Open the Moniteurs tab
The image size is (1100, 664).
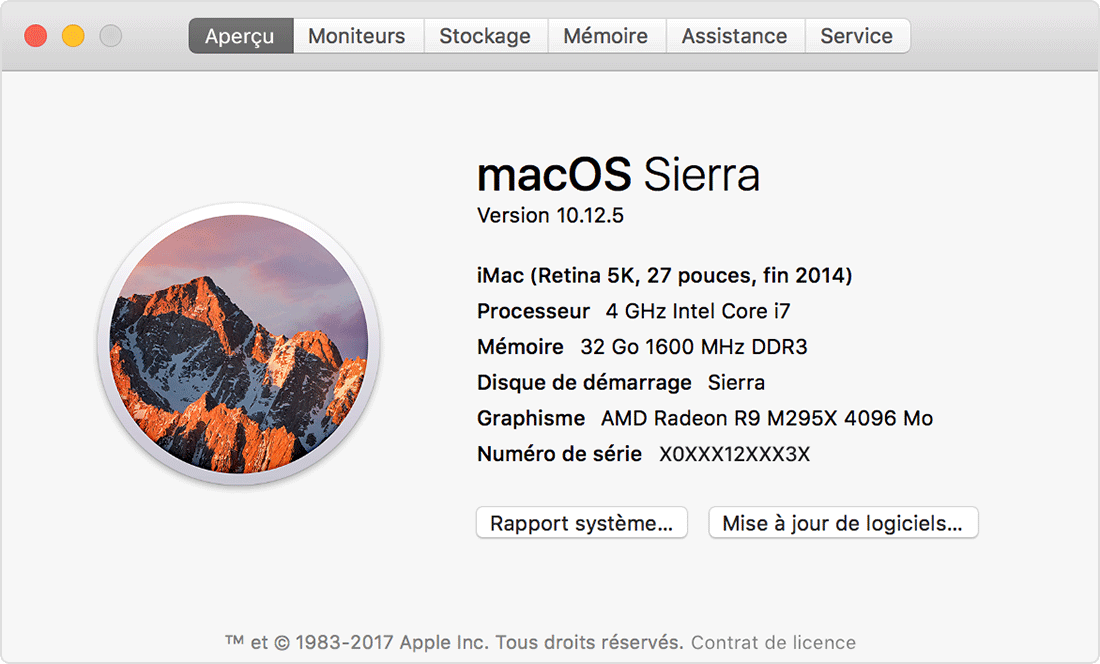click(357, 36)
